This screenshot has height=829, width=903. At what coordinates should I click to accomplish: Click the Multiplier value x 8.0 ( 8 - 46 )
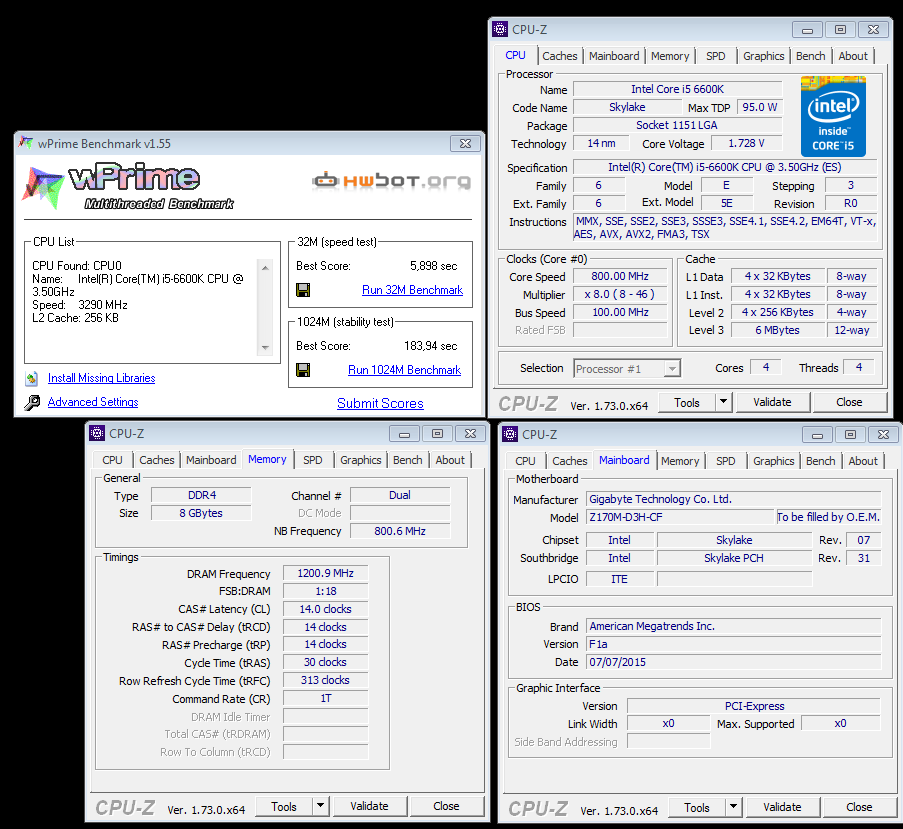(620, 294)
